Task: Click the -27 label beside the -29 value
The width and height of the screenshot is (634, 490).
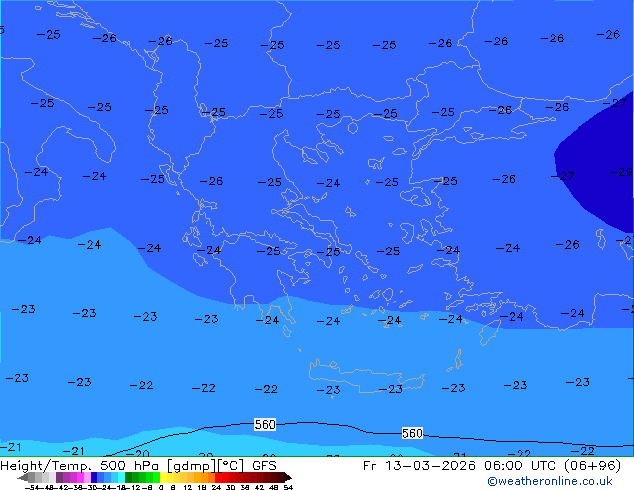Action: click(x=562, y=176)
